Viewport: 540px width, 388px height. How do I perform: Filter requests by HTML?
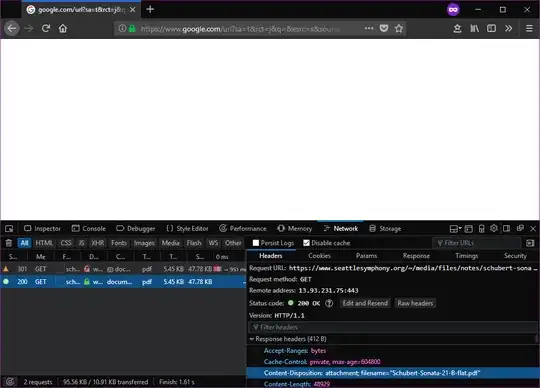pyautogui.click(x=44, y=243)
